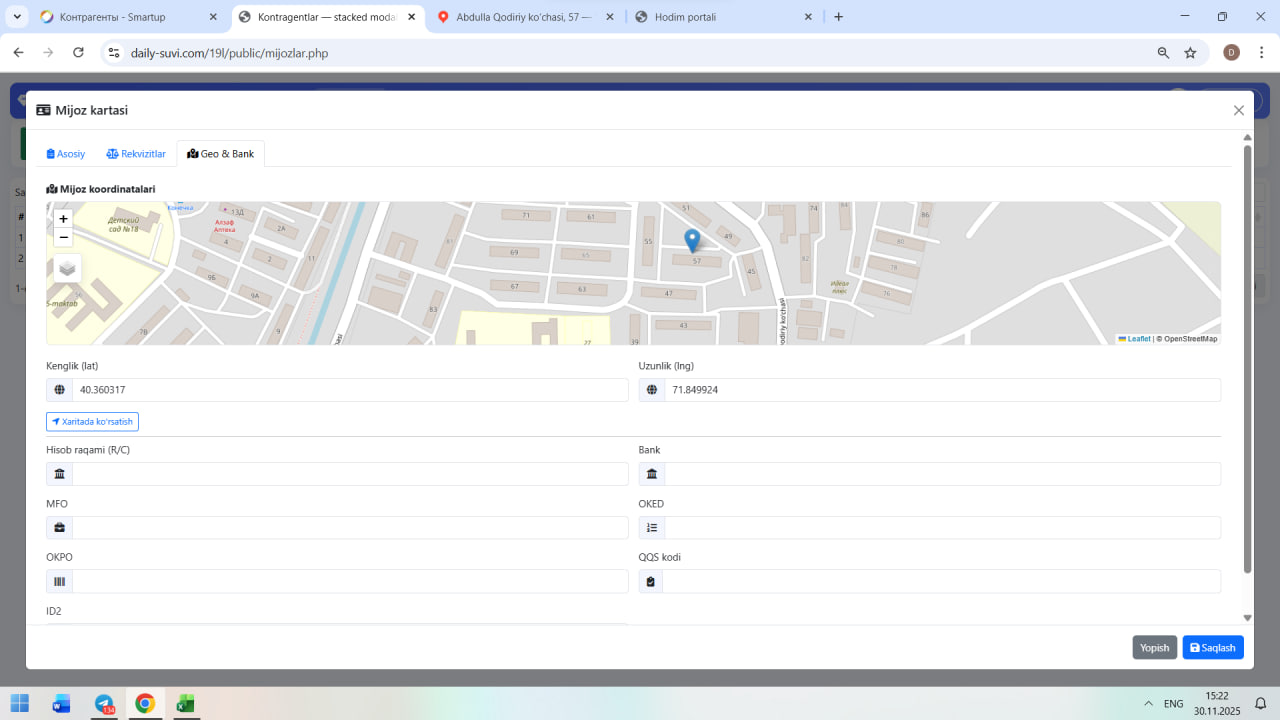Open the Hodim portali browser tab

(x=720, y=17)
